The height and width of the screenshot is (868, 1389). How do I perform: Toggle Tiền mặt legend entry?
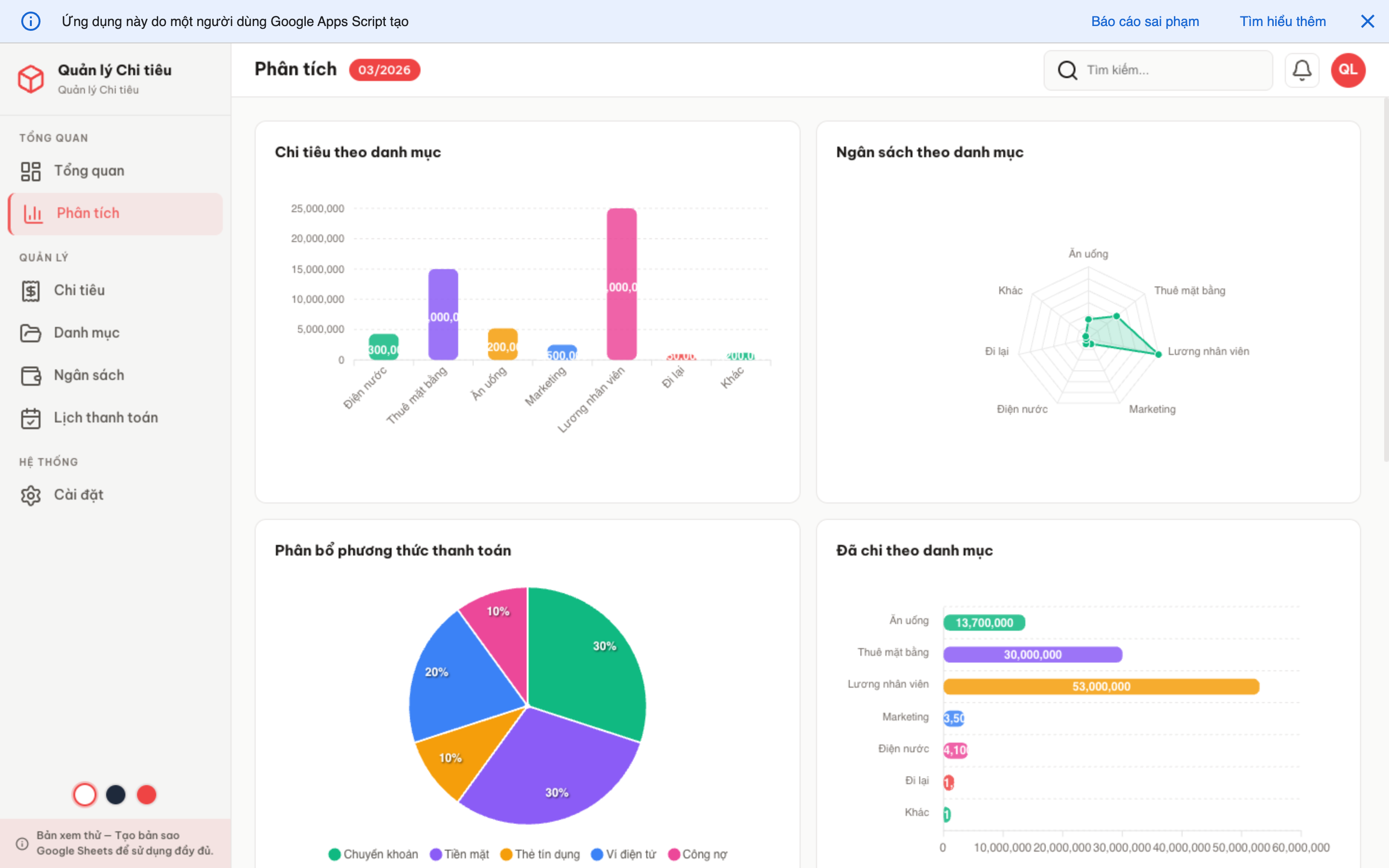(x=459, y=854)
